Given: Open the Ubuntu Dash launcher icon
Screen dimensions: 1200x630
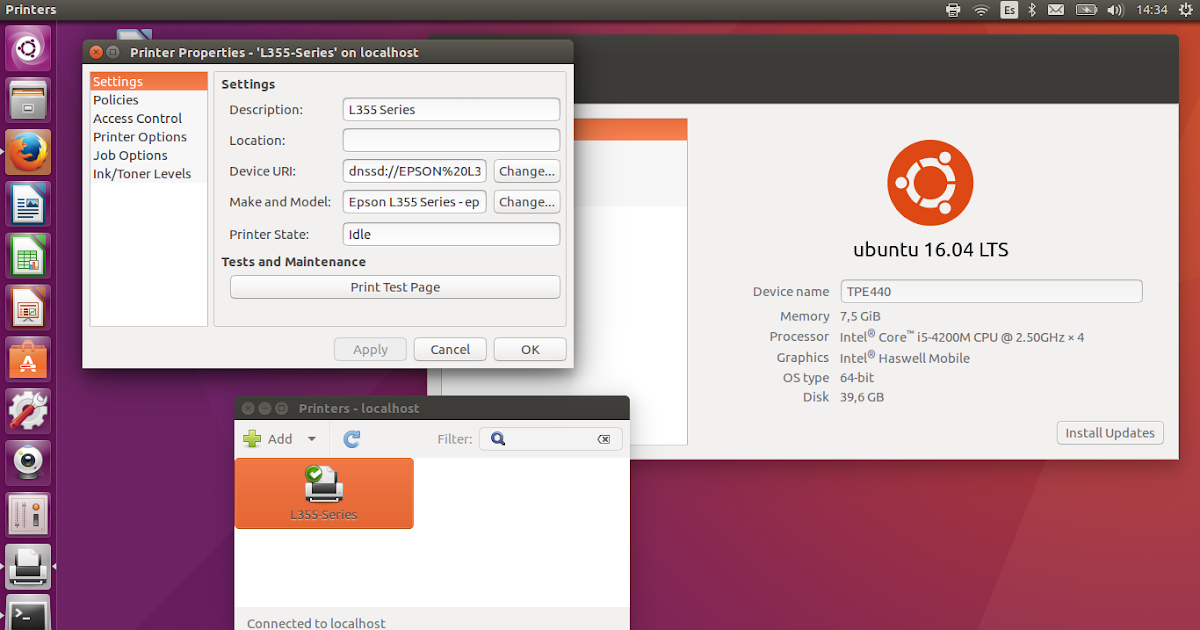Looking at the screenshot, I should 28,48.
